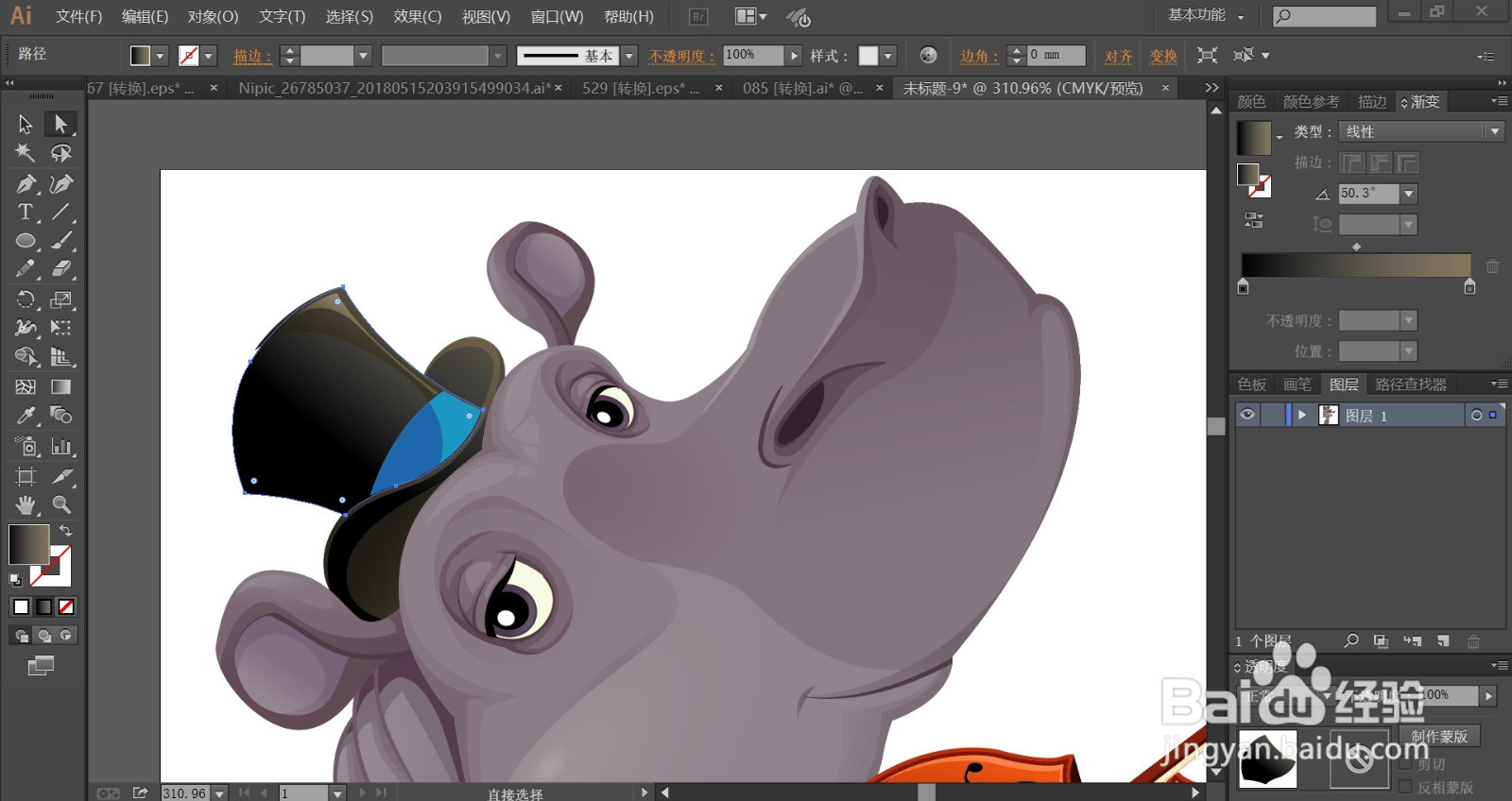
Task: Select the Hand tool
Action: tap(26, 504)
